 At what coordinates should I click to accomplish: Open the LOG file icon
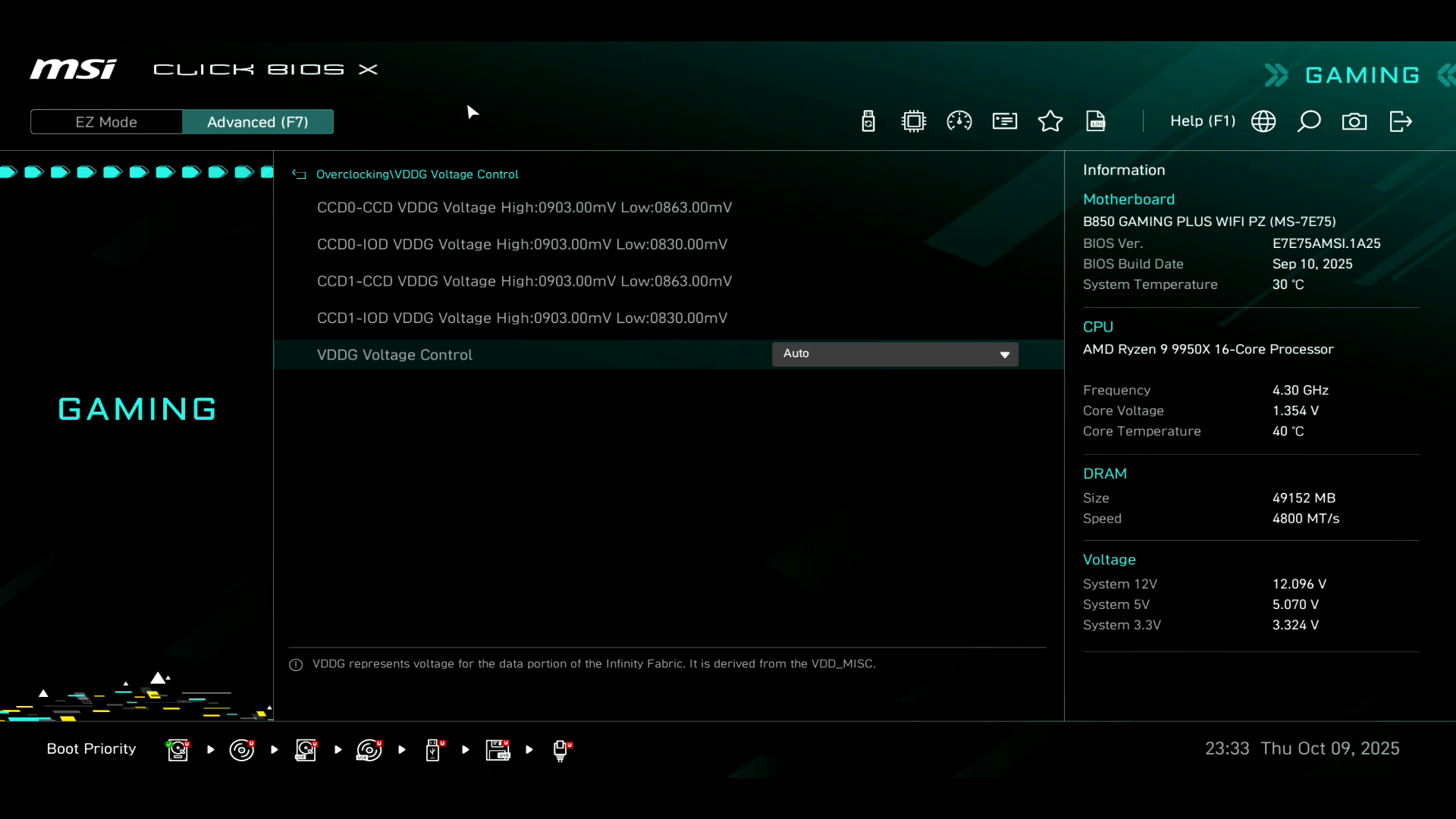pyautogui.click(x=1096, y=121)
